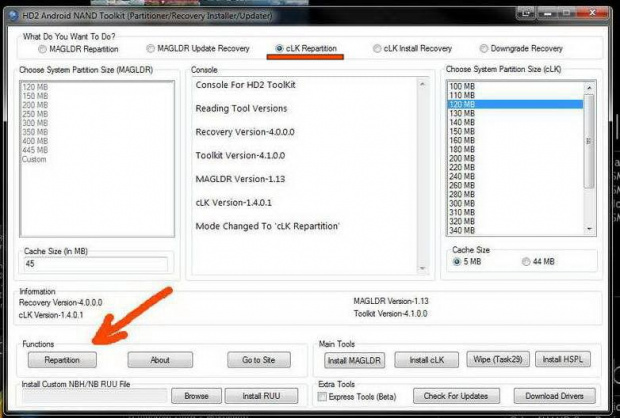The image size is (620, 418).
Task: Click console line 'Recovery Version-4.0.0.0'
Action: pyautogui.click(x=245, y=132)
